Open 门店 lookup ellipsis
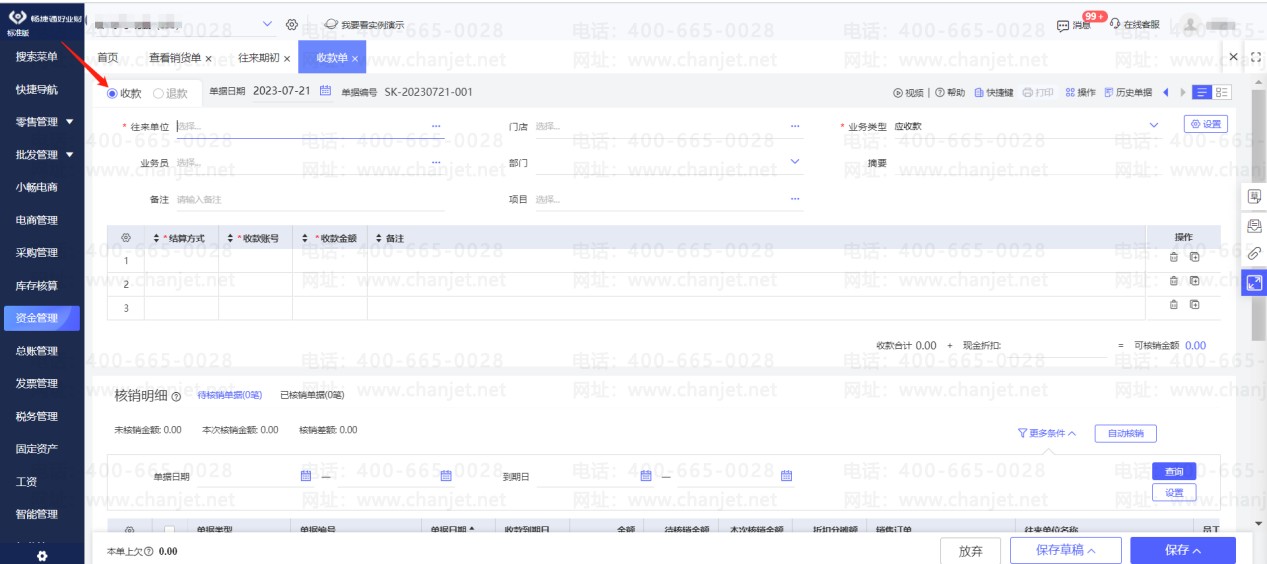Viewport: 1267px width, 564px height. [x=795, y=126]
